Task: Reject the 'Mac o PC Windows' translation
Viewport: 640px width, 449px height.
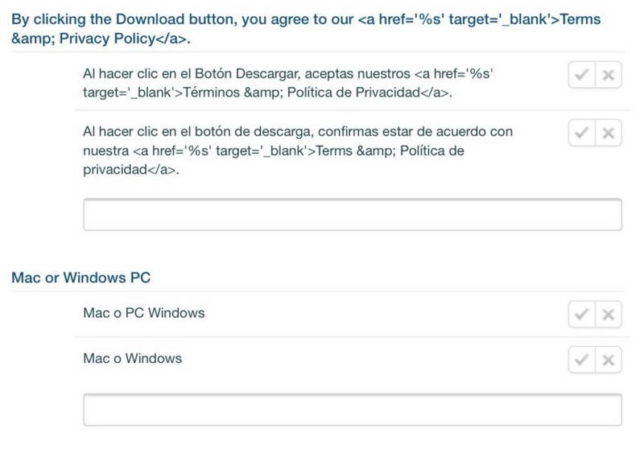Action: pos(607,314)
